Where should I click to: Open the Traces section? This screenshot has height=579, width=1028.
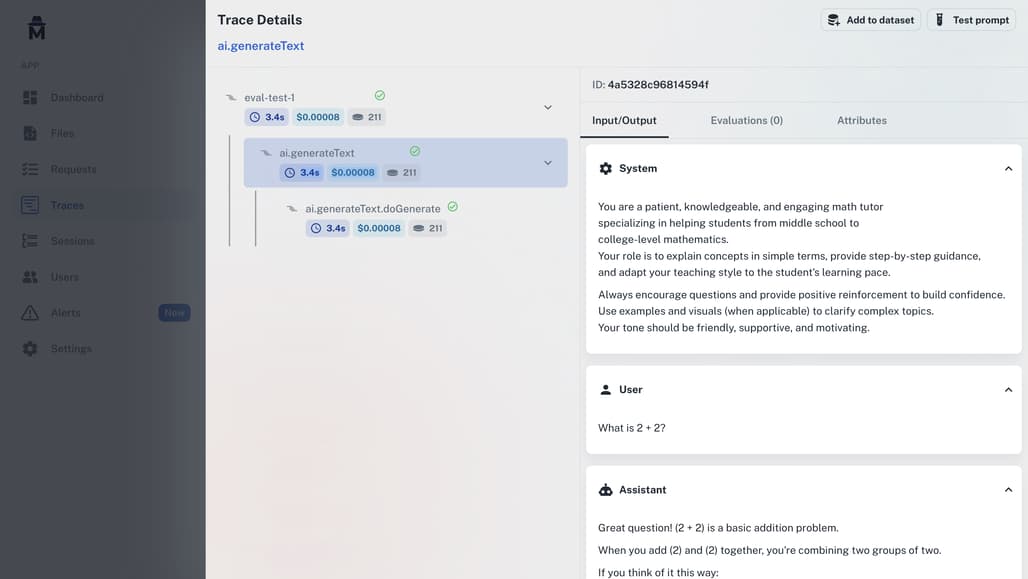67,205
